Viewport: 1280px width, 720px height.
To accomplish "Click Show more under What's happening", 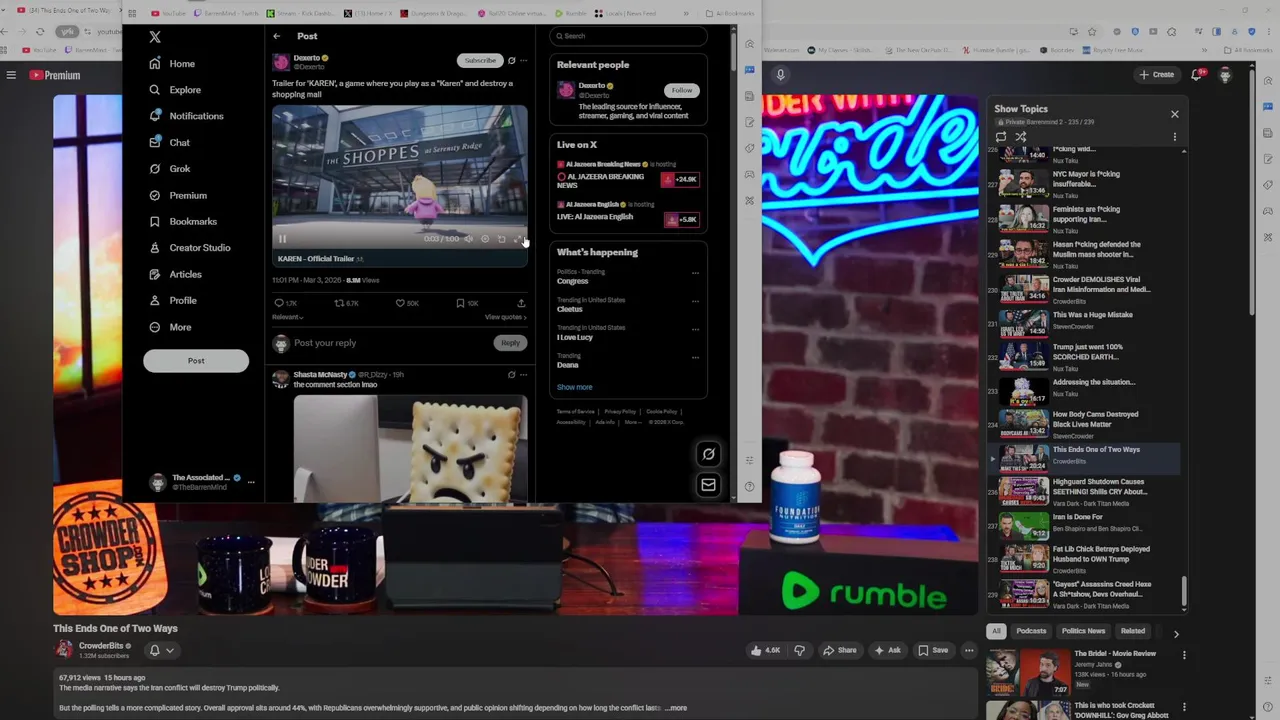I will pos(574,387).
